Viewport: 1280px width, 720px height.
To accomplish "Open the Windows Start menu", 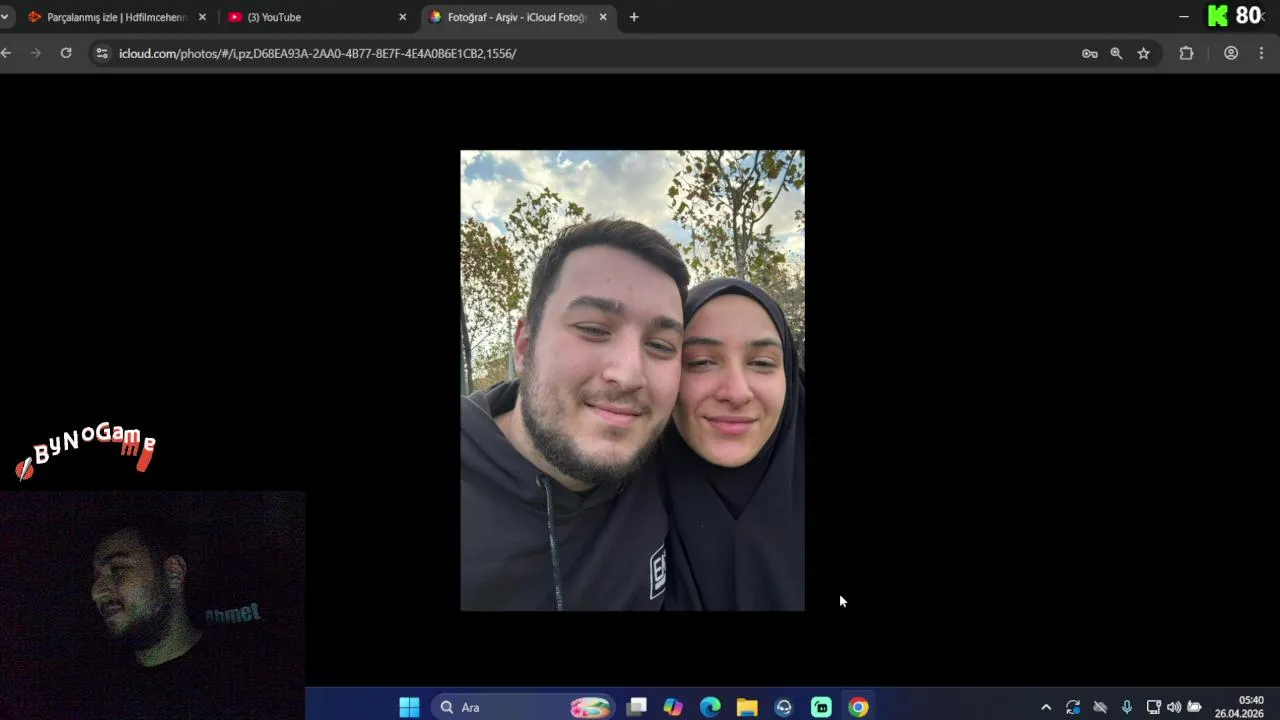I will 410,707.
